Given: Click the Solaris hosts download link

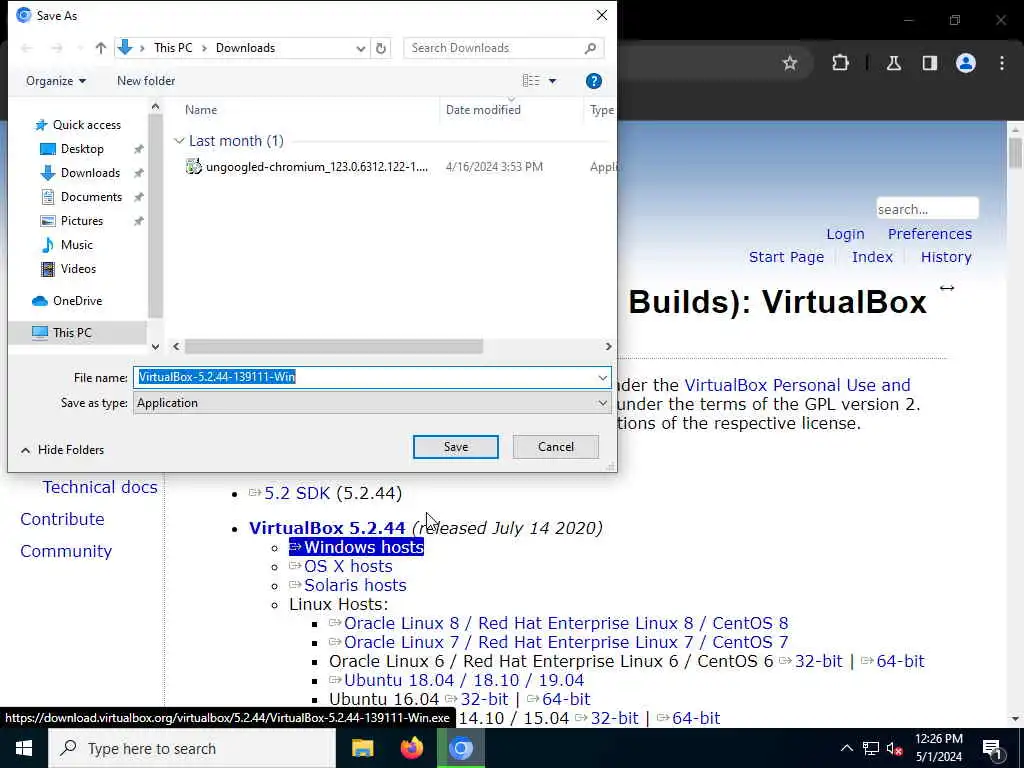Looking at the screenshot, I should coord(355,585).
